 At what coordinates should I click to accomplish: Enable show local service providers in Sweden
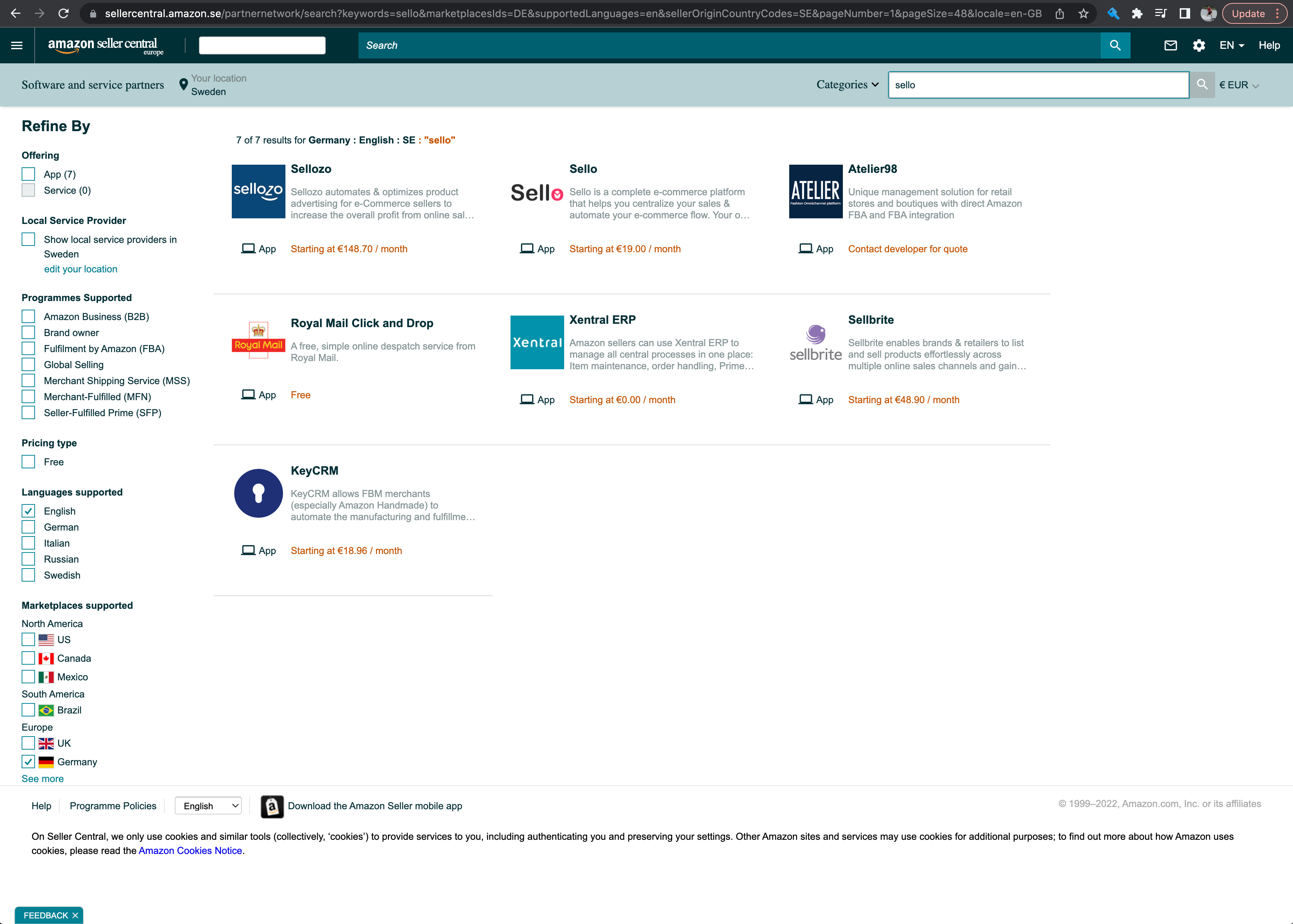point(28,240)
